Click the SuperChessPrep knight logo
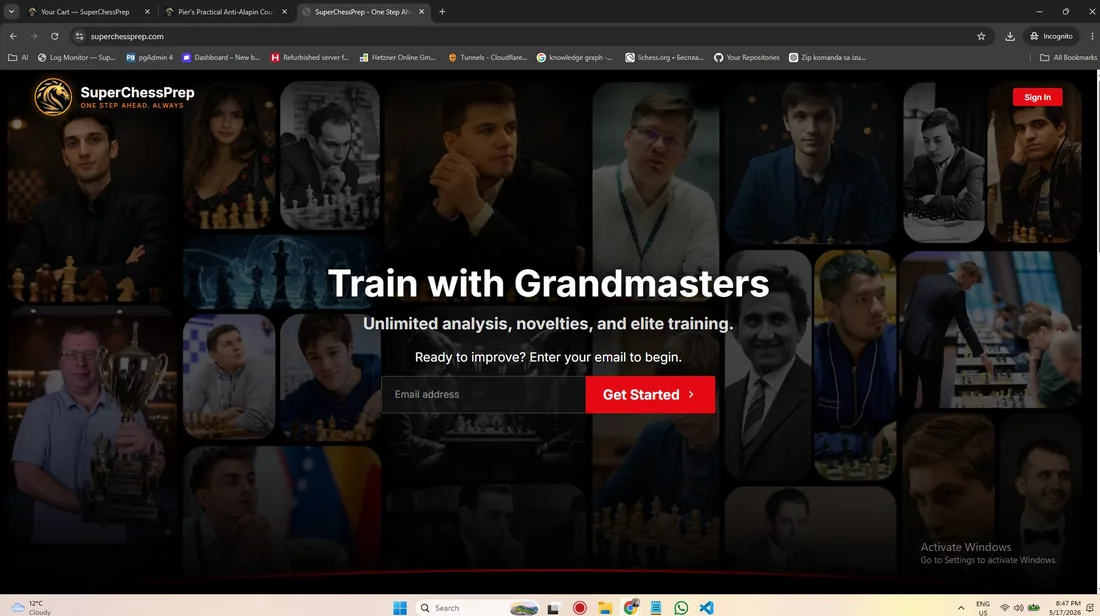The image size is (1100, 616). pyautogui.click(x=53, y=96)
